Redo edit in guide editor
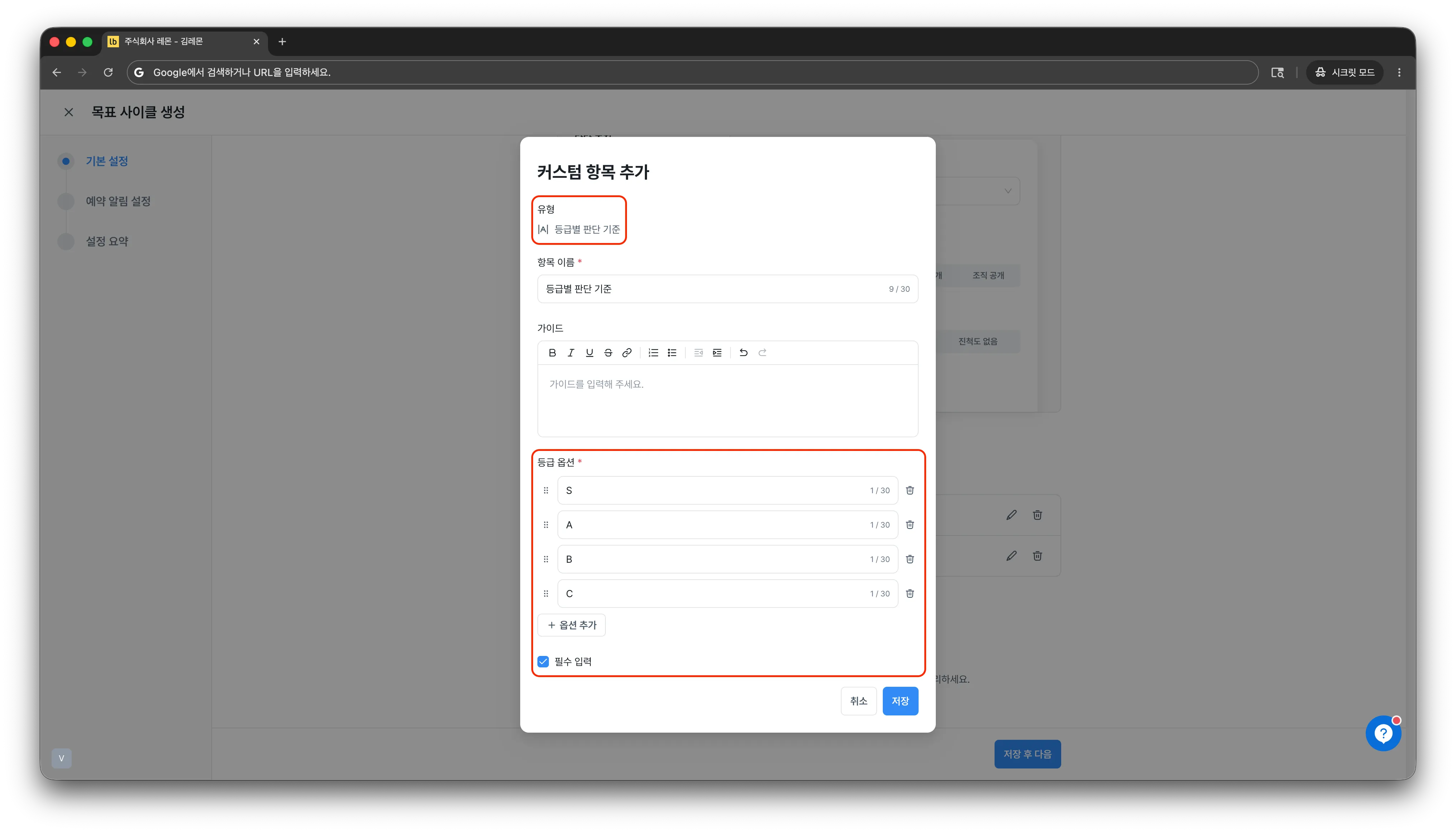 tap(762, 352)
